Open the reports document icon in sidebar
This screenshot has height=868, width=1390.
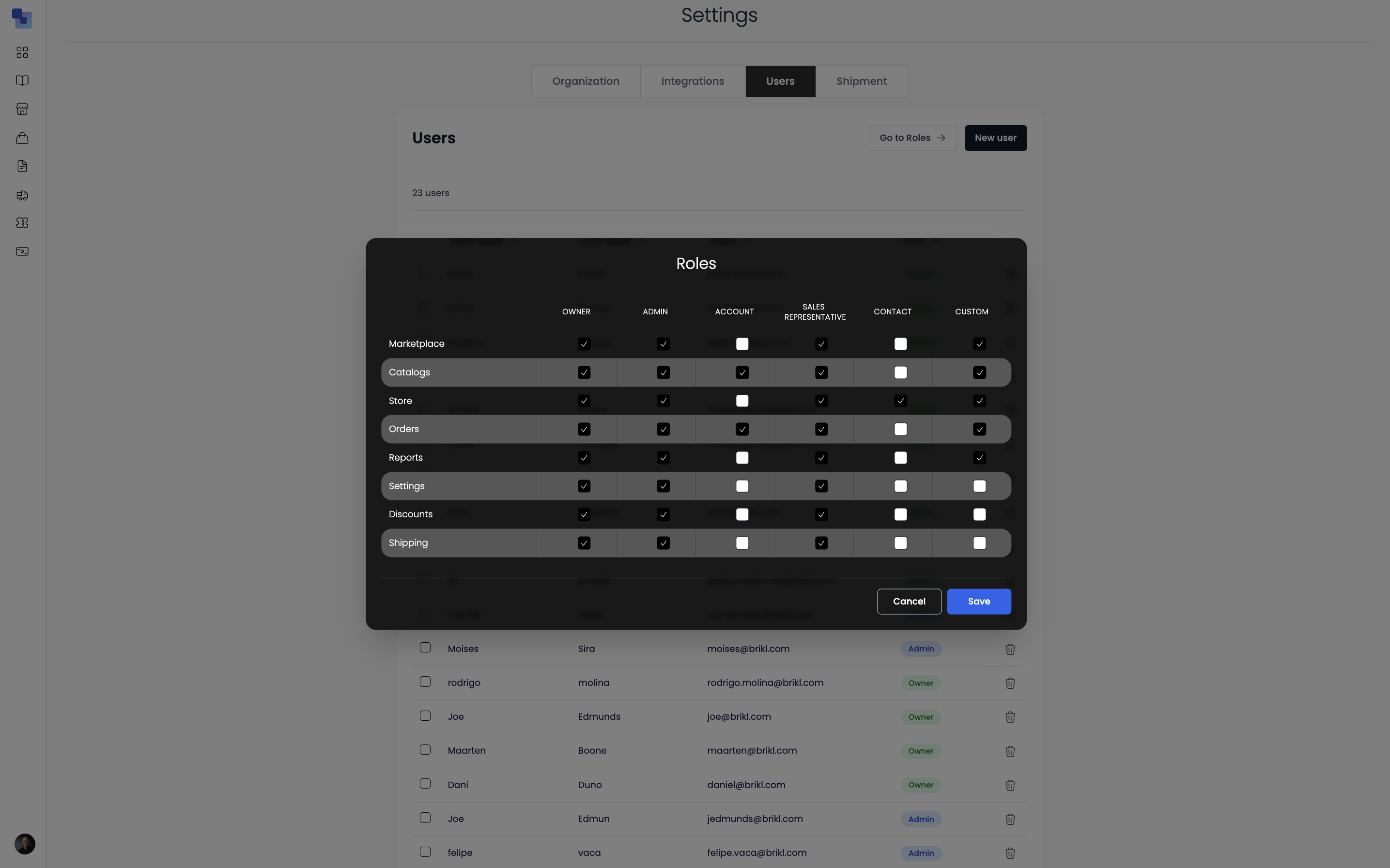coord(22,166)
